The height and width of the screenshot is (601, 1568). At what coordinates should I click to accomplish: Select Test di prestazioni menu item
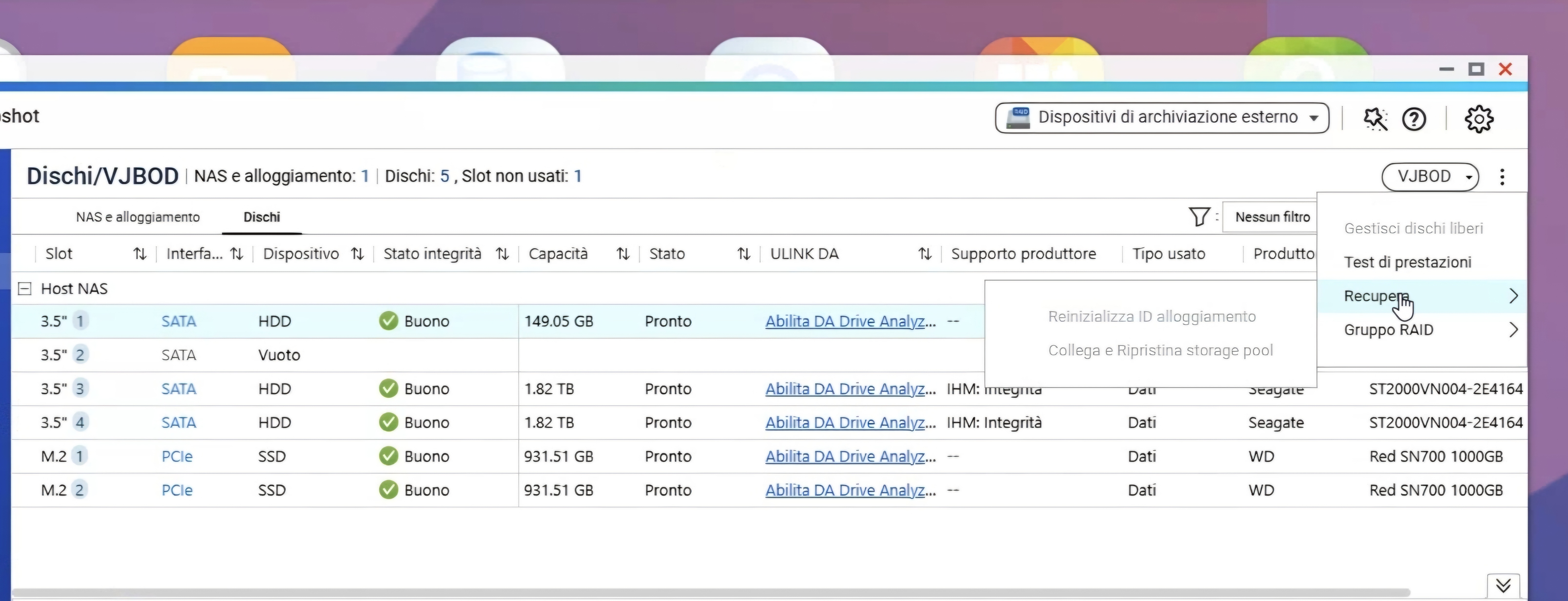pyautogui.click(x=1407, y=262)
